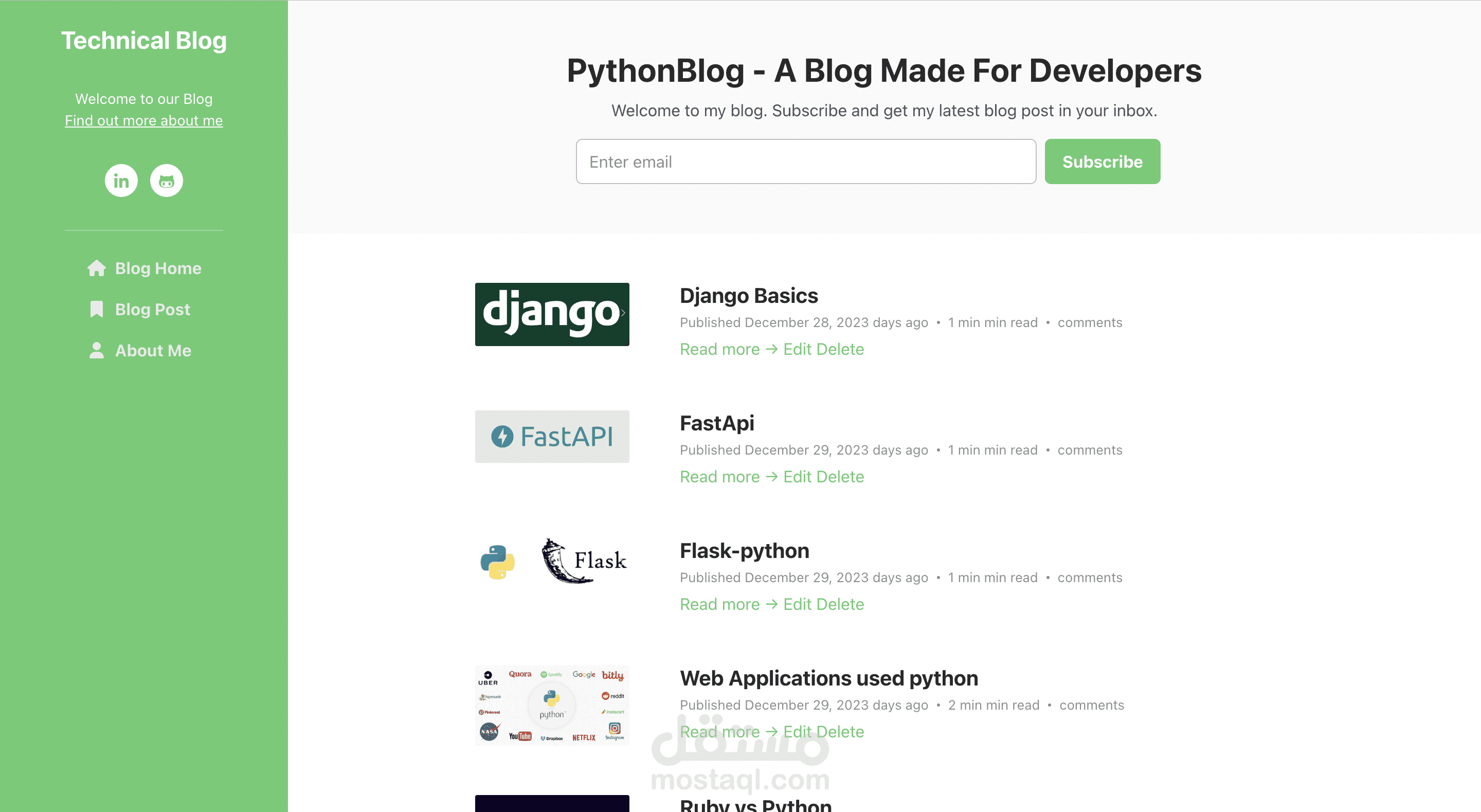The image size is (1481, 812).
Task: Click publish date under Web Applications used python
Action: pyautogui.click(x=804, y=706)
